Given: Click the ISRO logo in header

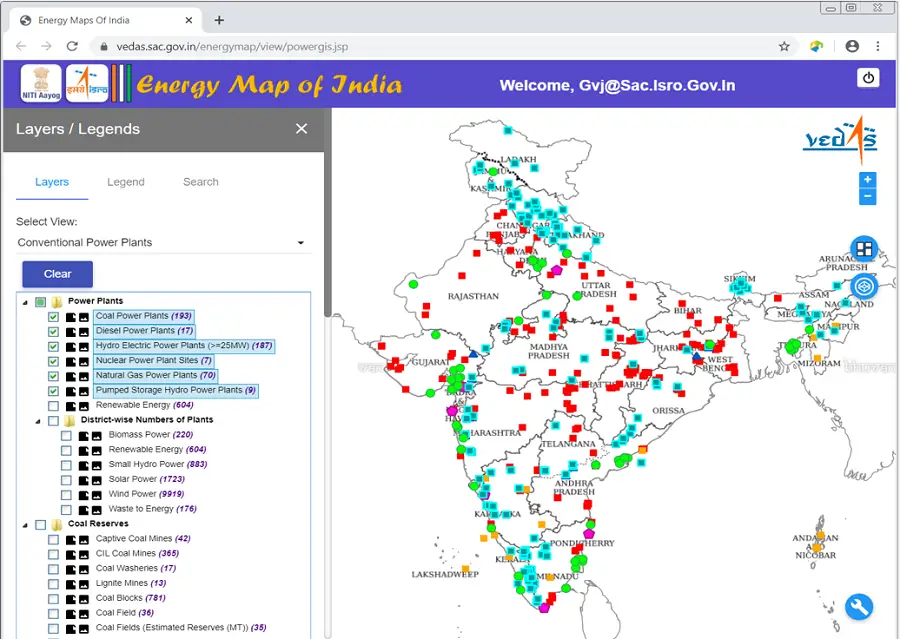Looking at the screenshot, I should click(87, 84).
